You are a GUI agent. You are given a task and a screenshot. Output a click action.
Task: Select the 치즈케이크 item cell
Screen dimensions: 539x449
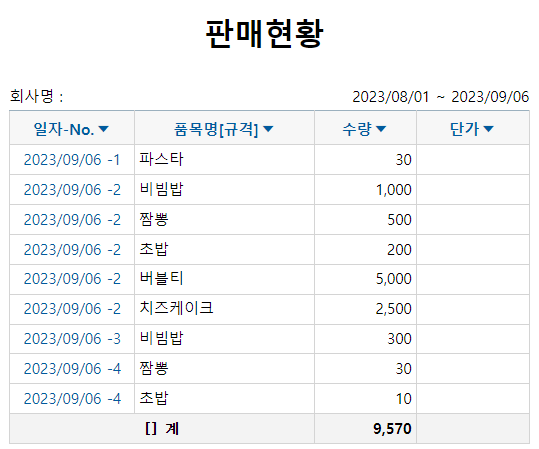(224, 309)
